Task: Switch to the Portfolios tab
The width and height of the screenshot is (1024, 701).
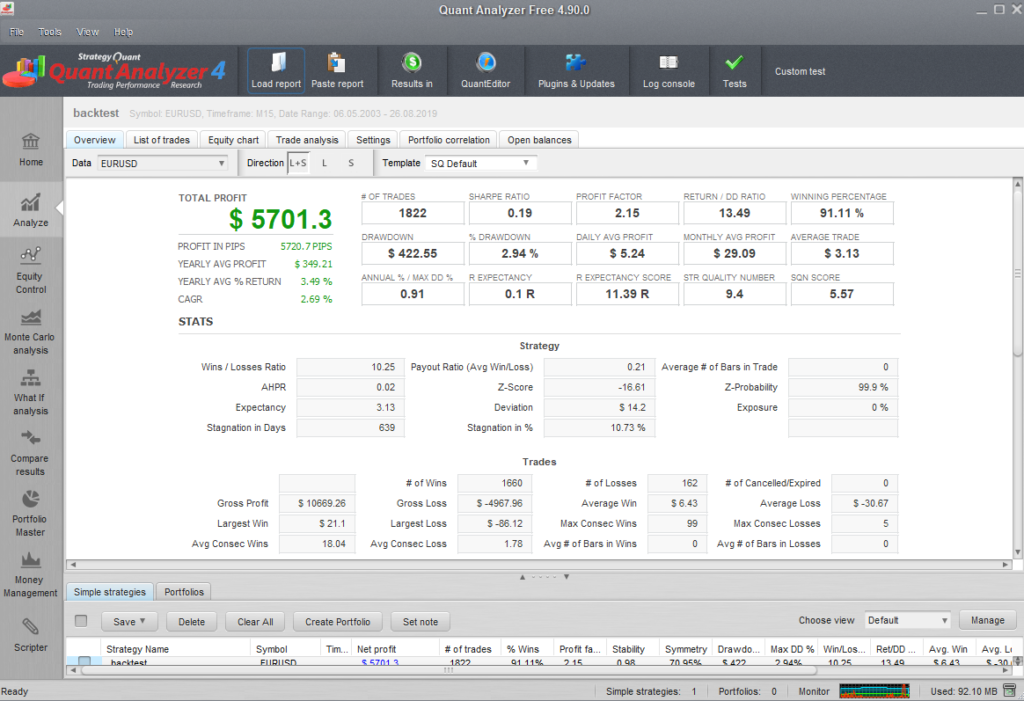Action: point(184,592)
